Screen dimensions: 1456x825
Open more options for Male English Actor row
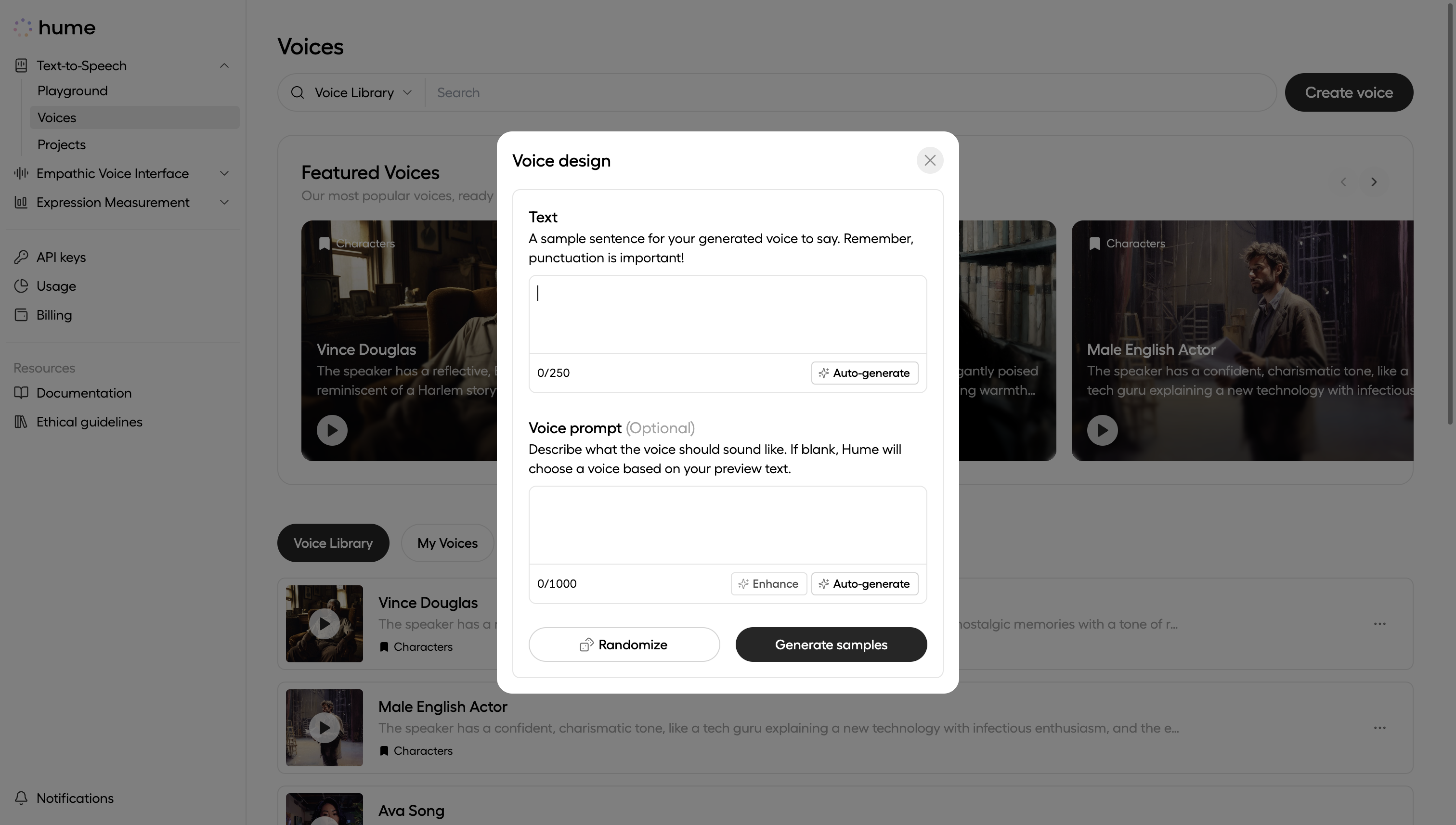click(1379, 728)
